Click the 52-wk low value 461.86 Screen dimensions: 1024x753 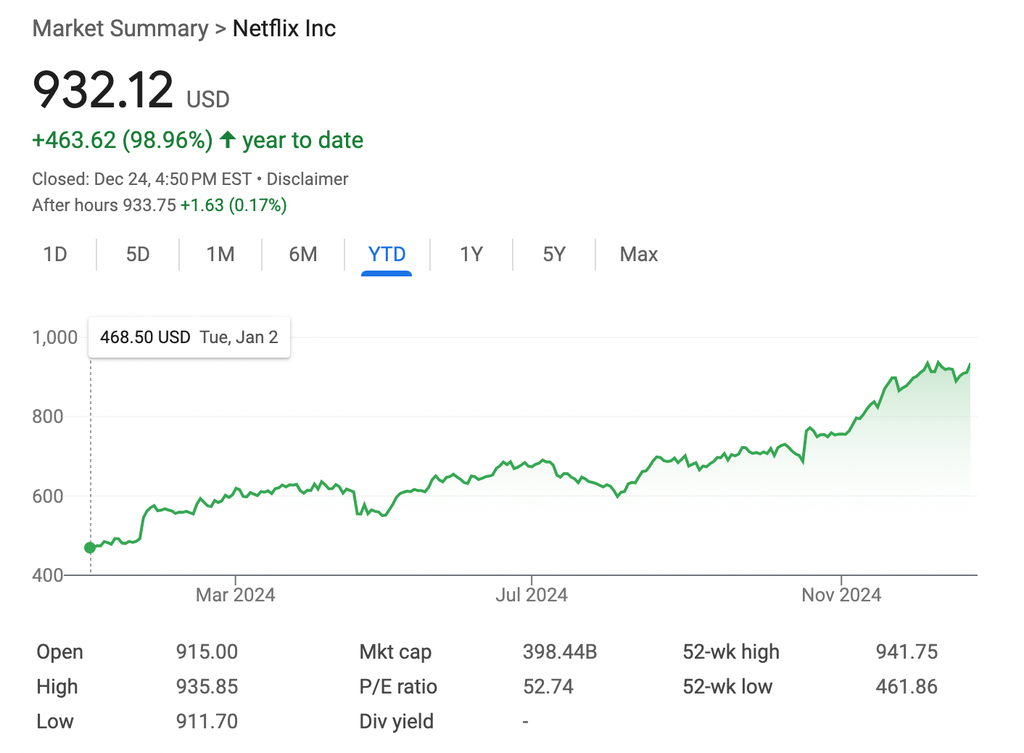906,686
